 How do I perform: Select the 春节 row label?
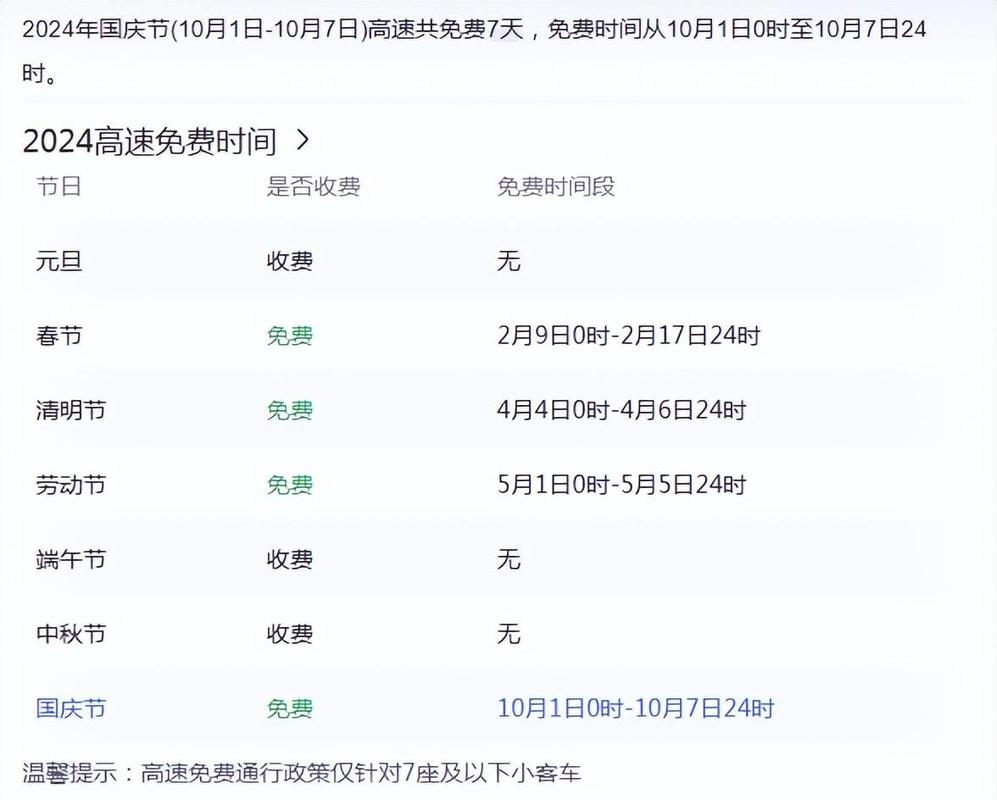point(59,336)
